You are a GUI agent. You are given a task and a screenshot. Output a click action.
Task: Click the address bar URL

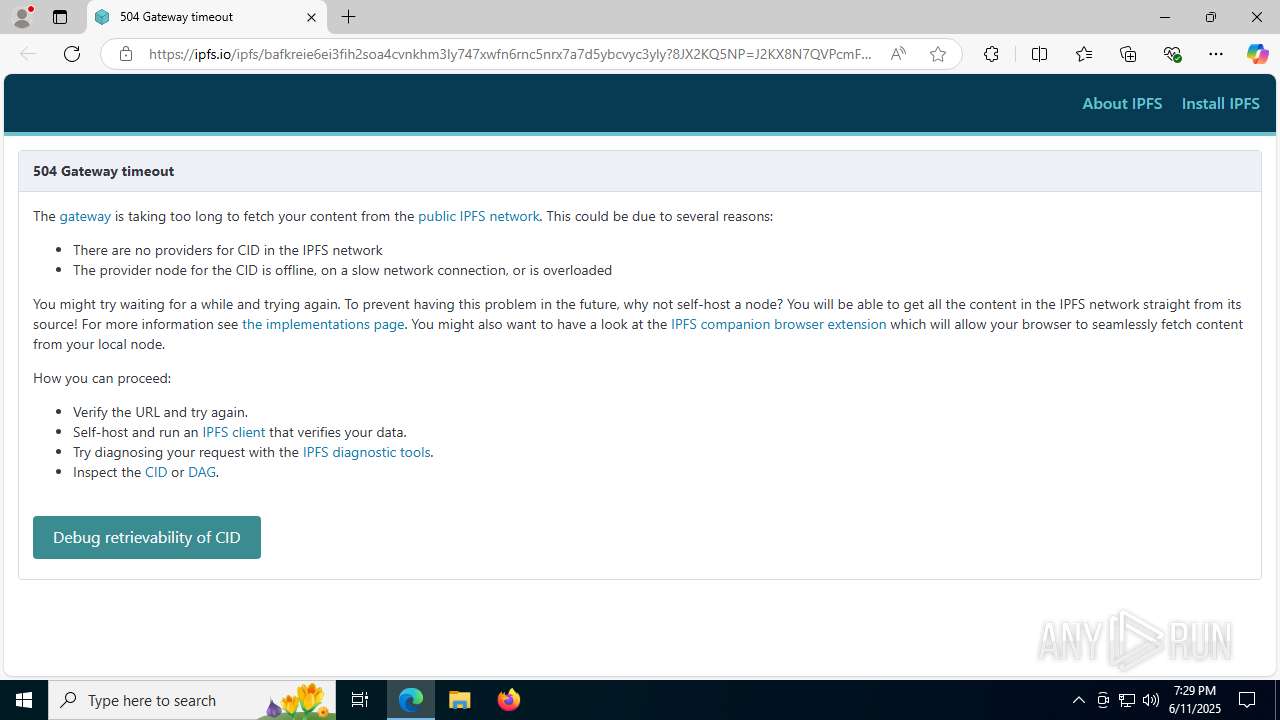[510, 54]
